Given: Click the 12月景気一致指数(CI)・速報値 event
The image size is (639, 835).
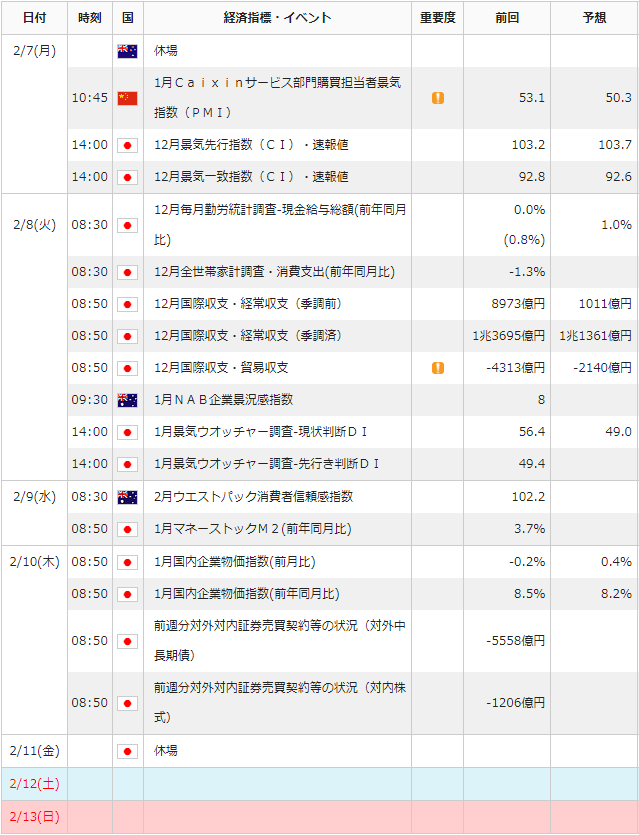Looking at the screenshot, I should 251,177.
